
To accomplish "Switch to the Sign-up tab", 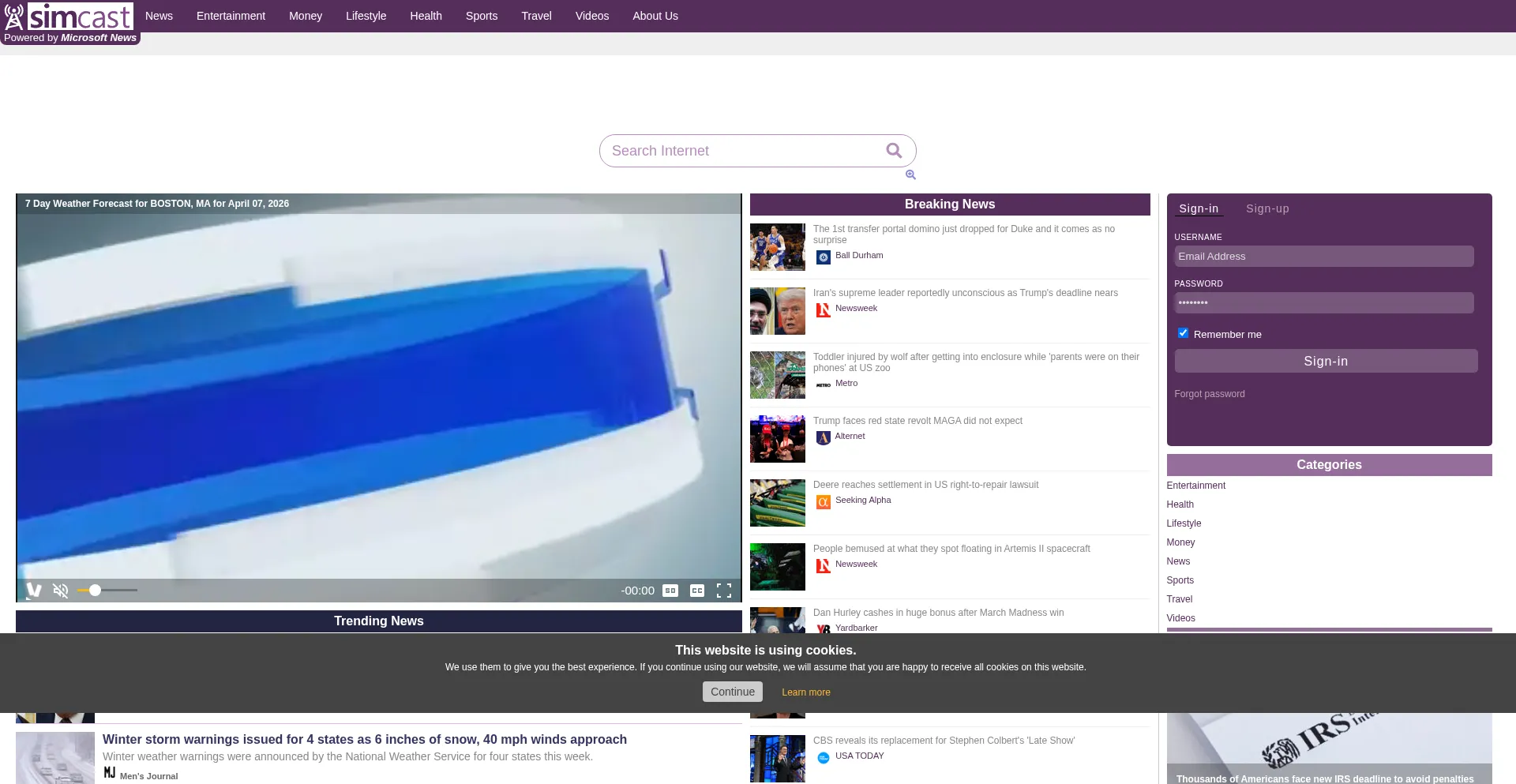I will 1267,208.
